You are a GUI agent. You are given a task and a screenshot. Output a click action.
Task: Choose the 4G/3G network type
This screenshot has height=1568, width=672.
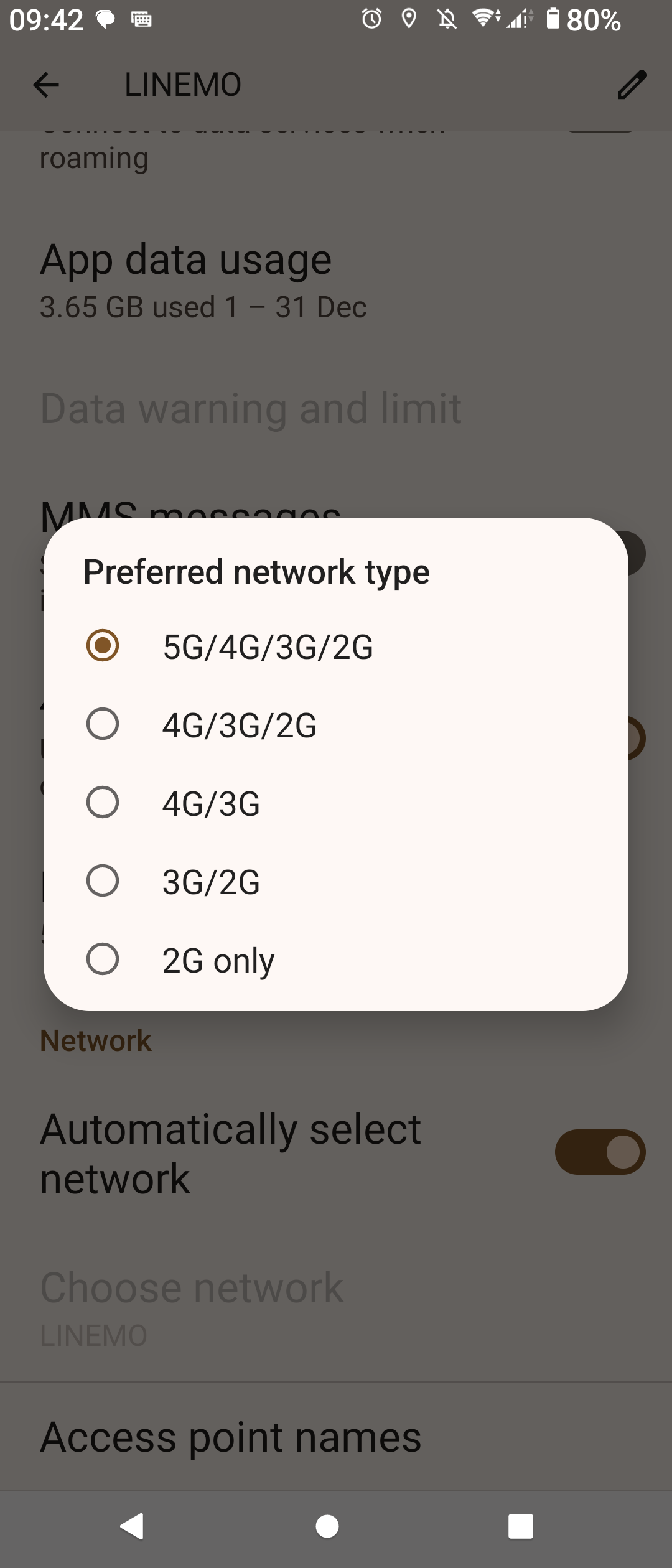pyautogui.click(x=103, y=803)
